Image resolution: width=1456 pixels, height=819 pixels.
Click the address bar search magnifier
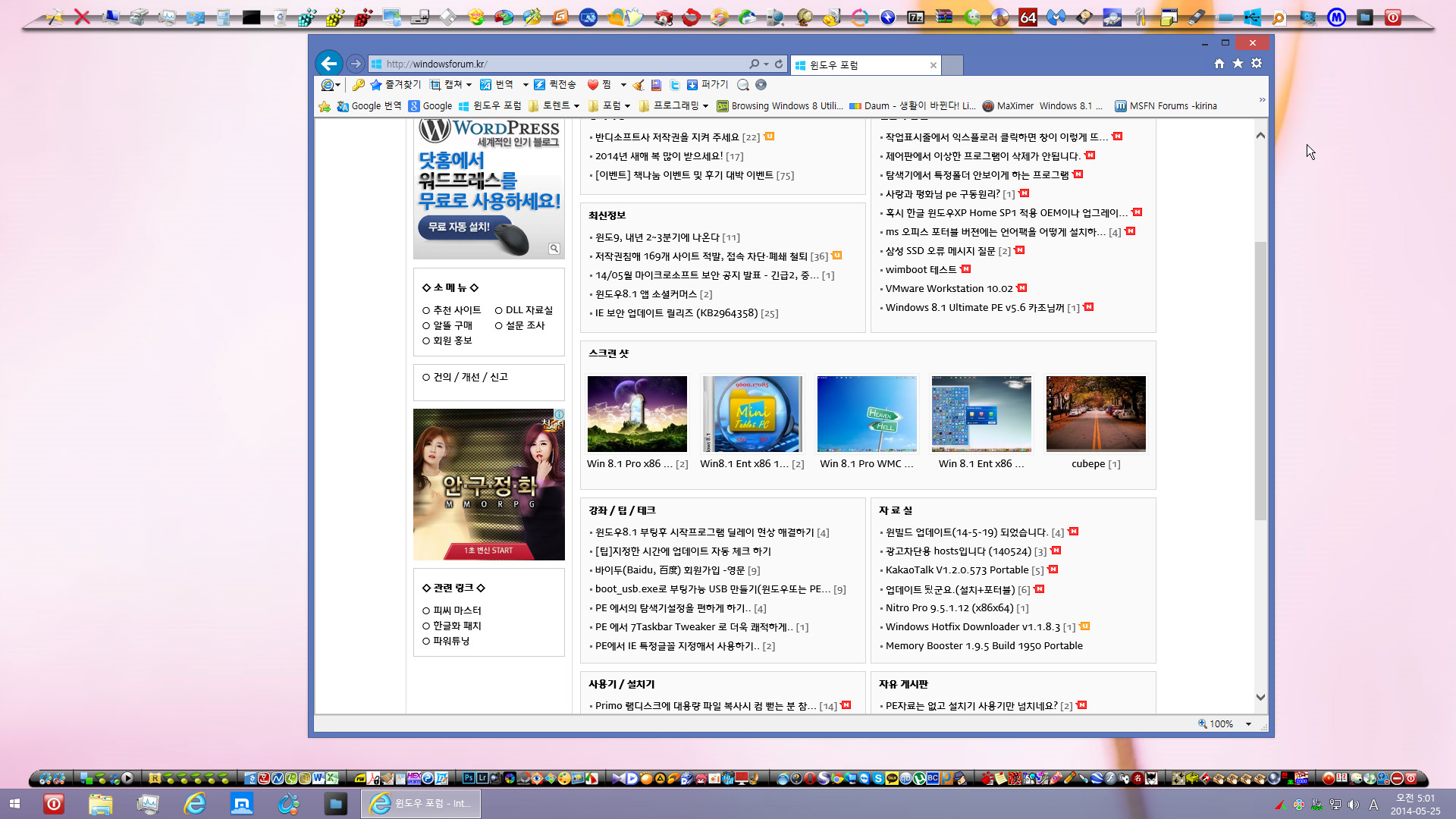pos(754,64)
